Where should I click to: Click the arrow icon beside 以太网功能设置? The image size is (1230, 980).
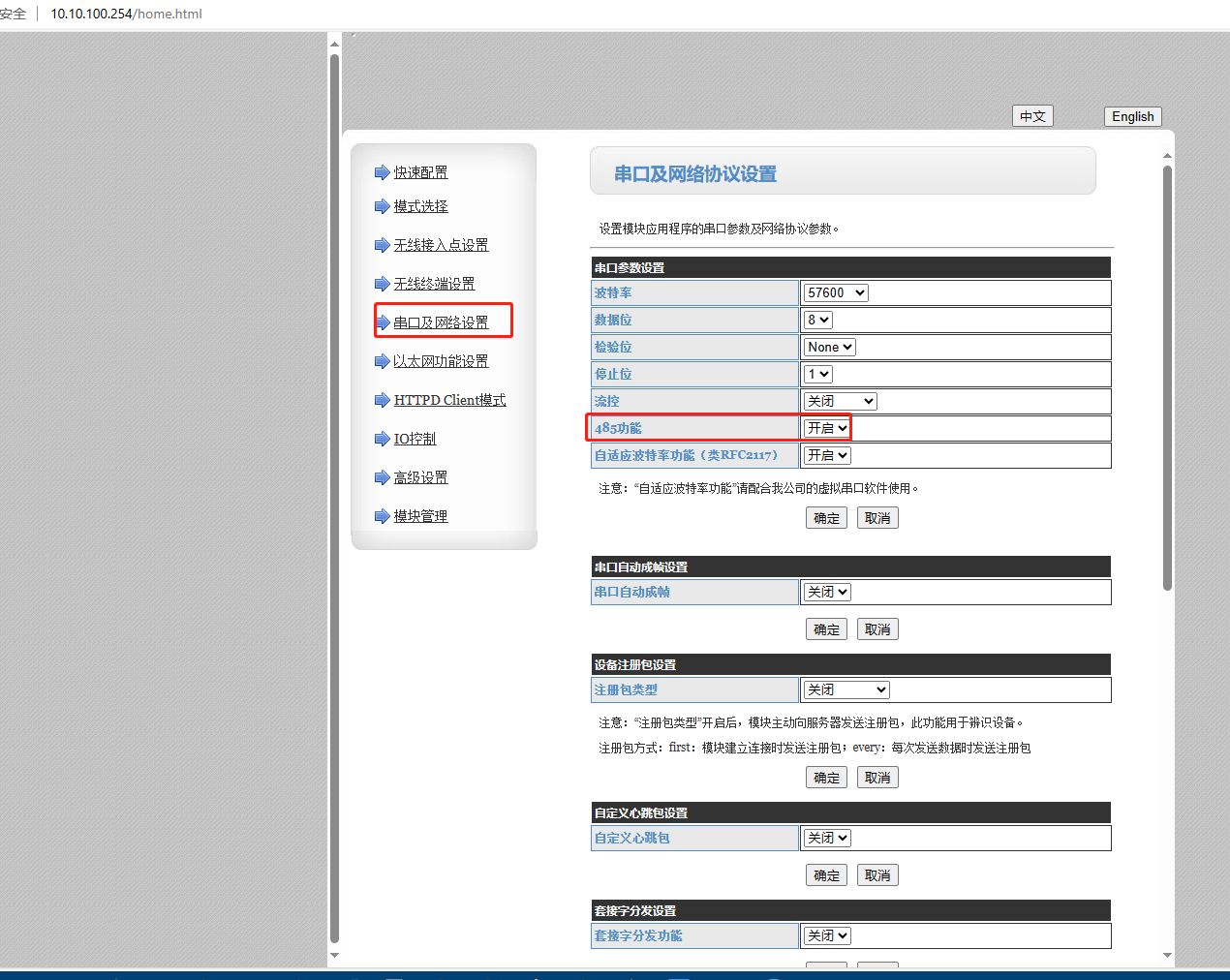click(382, 361)
